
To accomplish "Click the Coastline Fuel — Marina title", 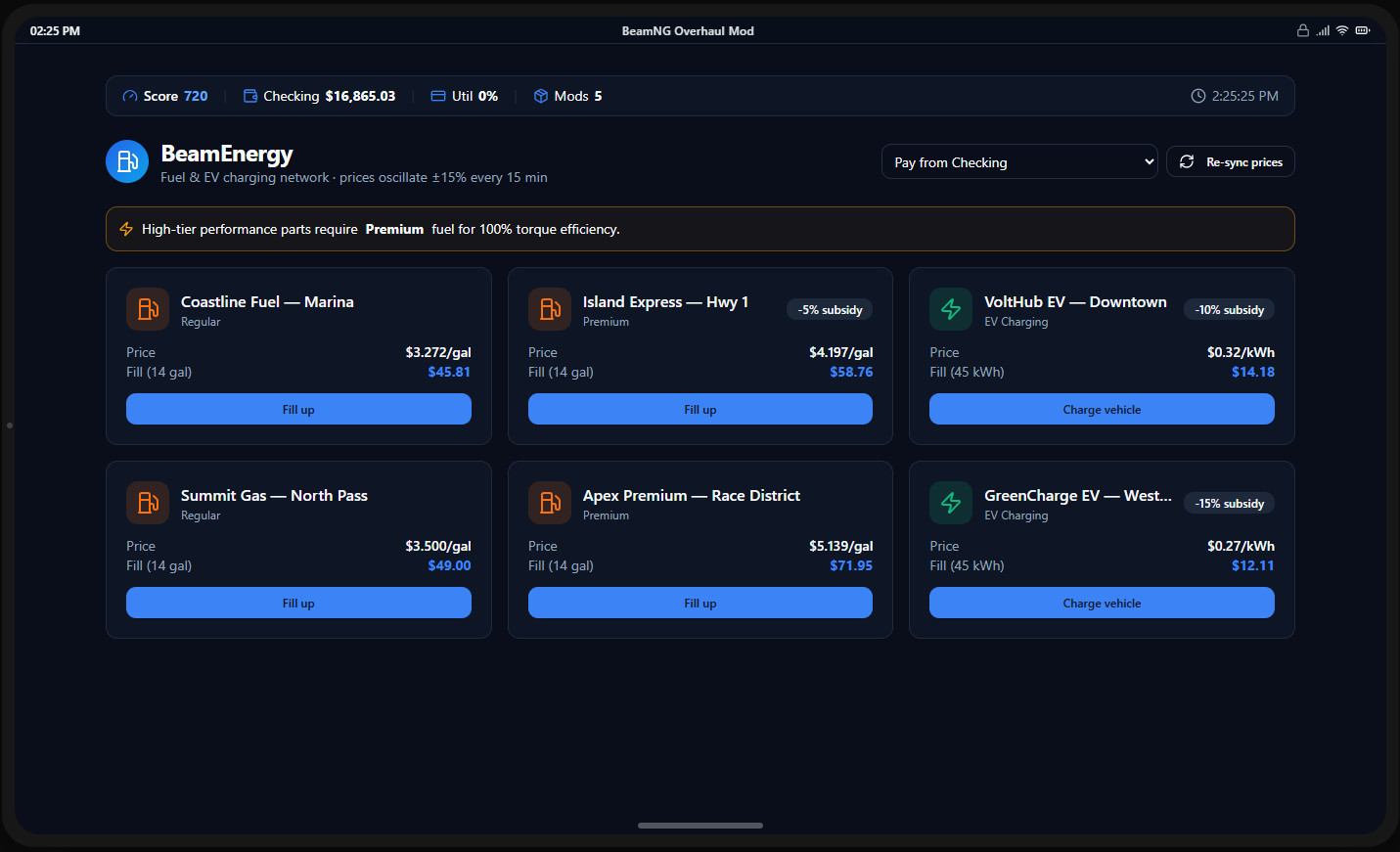I will (267, 301).
